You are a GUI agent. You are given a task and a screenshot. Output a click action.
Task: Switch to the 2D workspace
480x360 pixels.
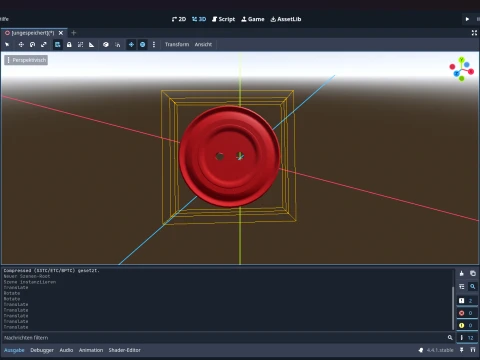[x=179, y=19]
